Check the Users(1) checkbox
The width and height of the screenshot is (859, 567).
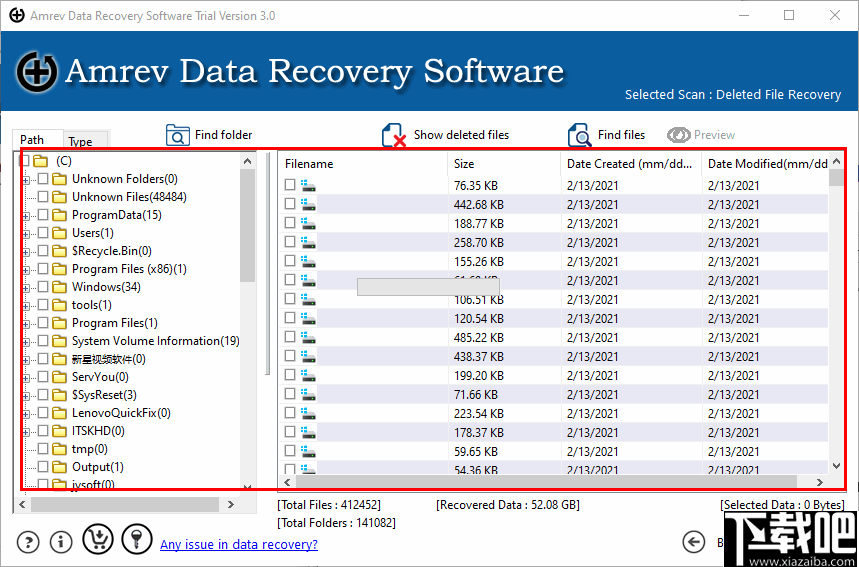[x=43, y=233]
